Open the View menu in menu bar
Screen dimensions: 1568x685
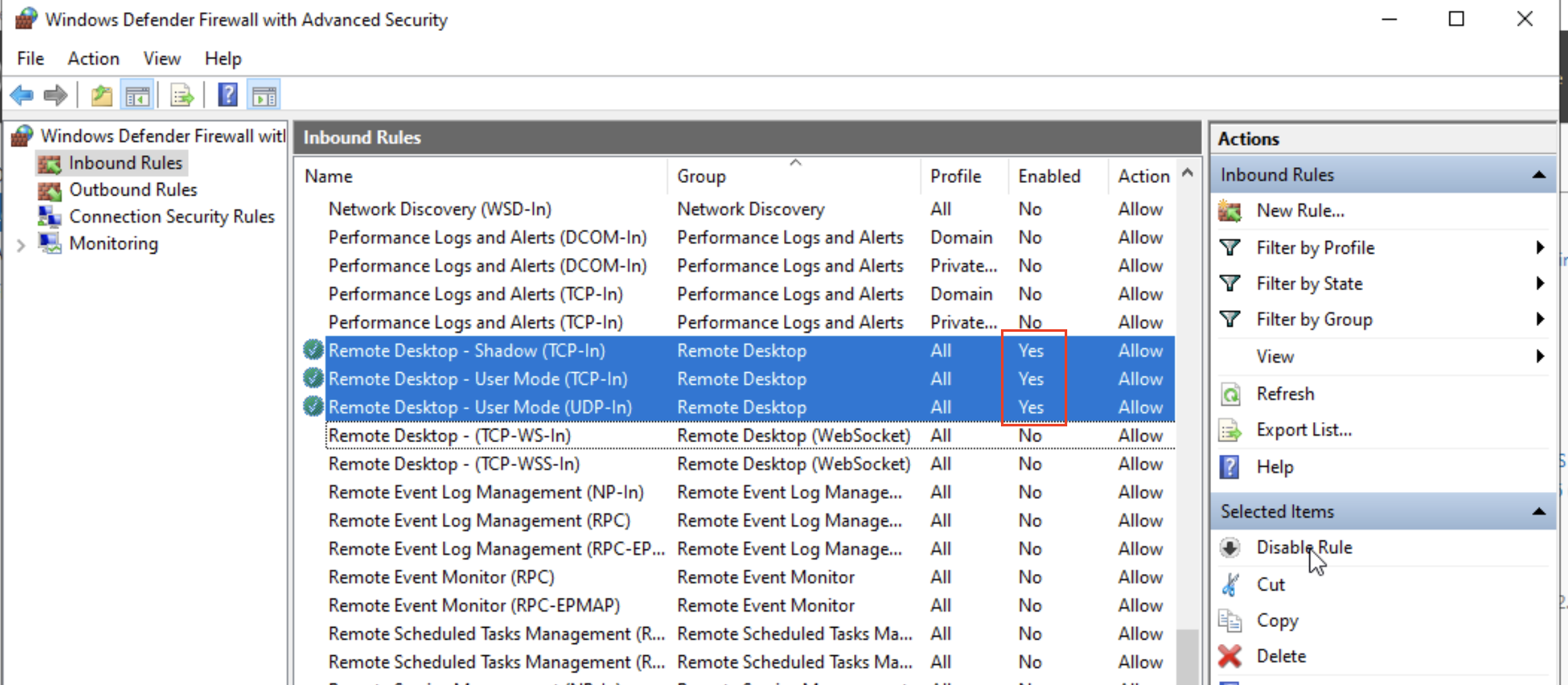(x=161, y=59)
